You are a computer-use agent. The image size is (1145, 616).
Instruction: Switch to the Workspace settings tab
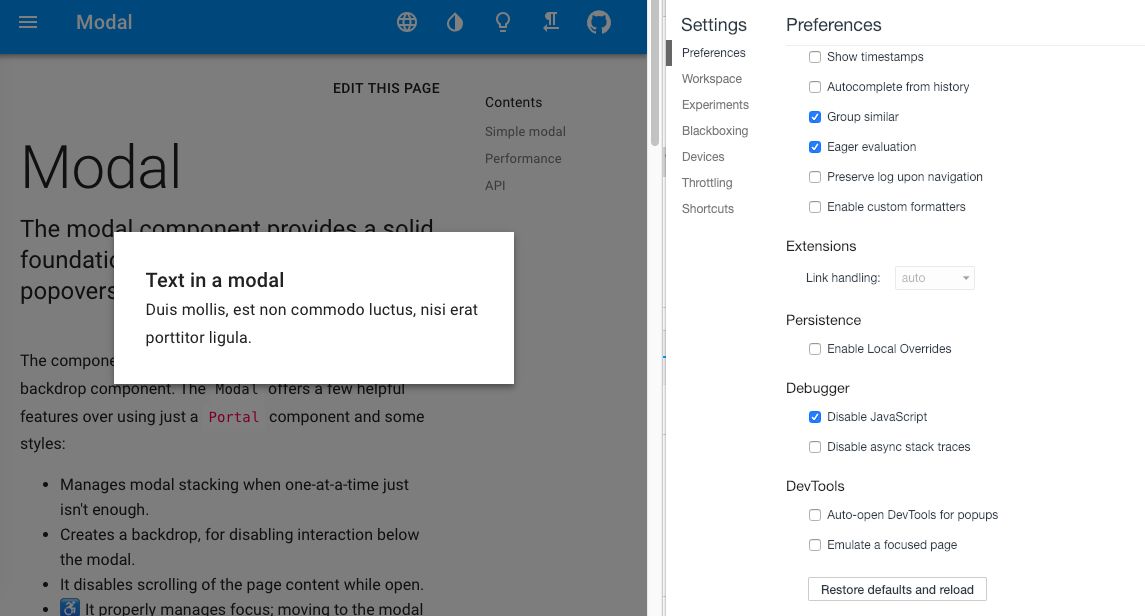712,78
